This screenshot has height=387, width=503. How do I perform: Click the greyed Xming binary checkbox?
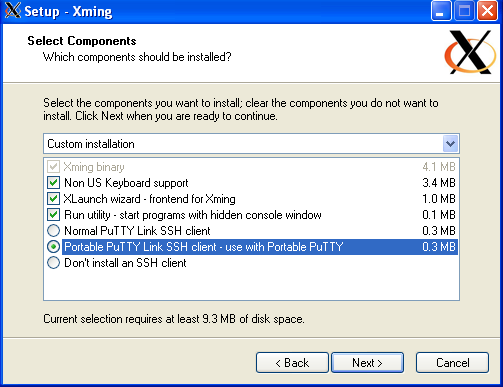pyautogui.click(x=53, y=167)
